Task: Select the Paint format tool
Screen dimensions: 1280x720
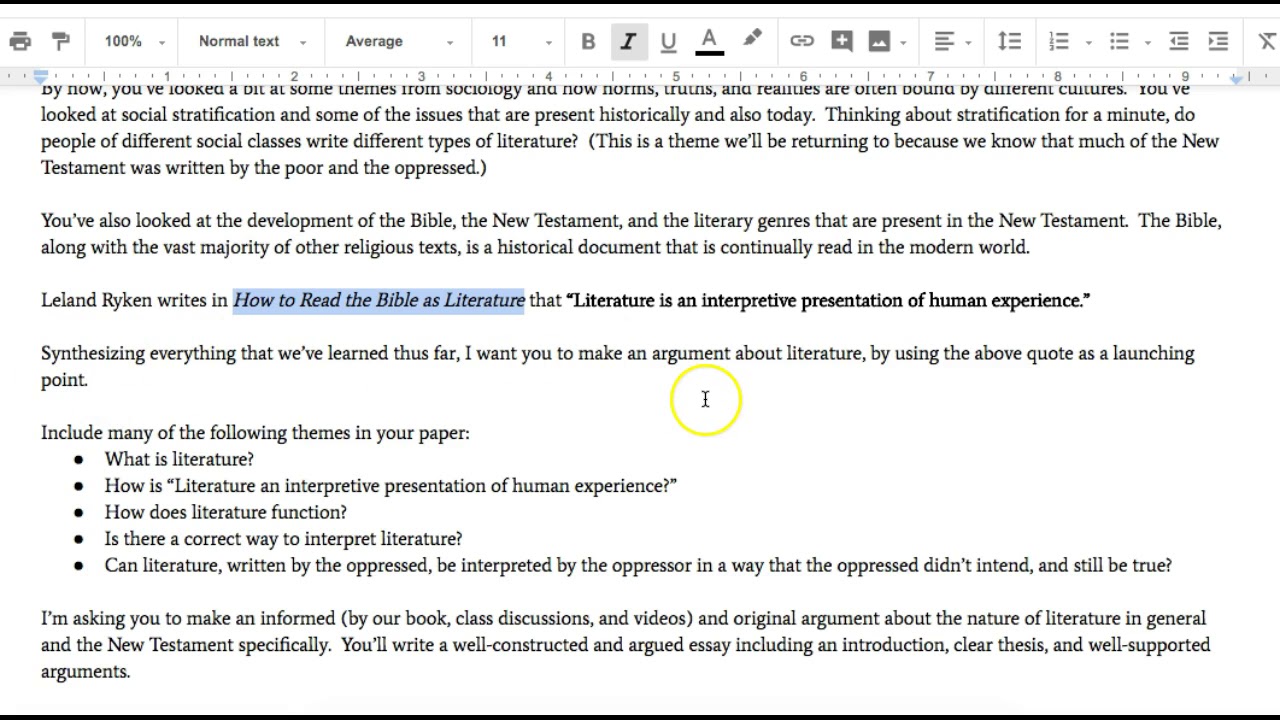Action: 61,41
